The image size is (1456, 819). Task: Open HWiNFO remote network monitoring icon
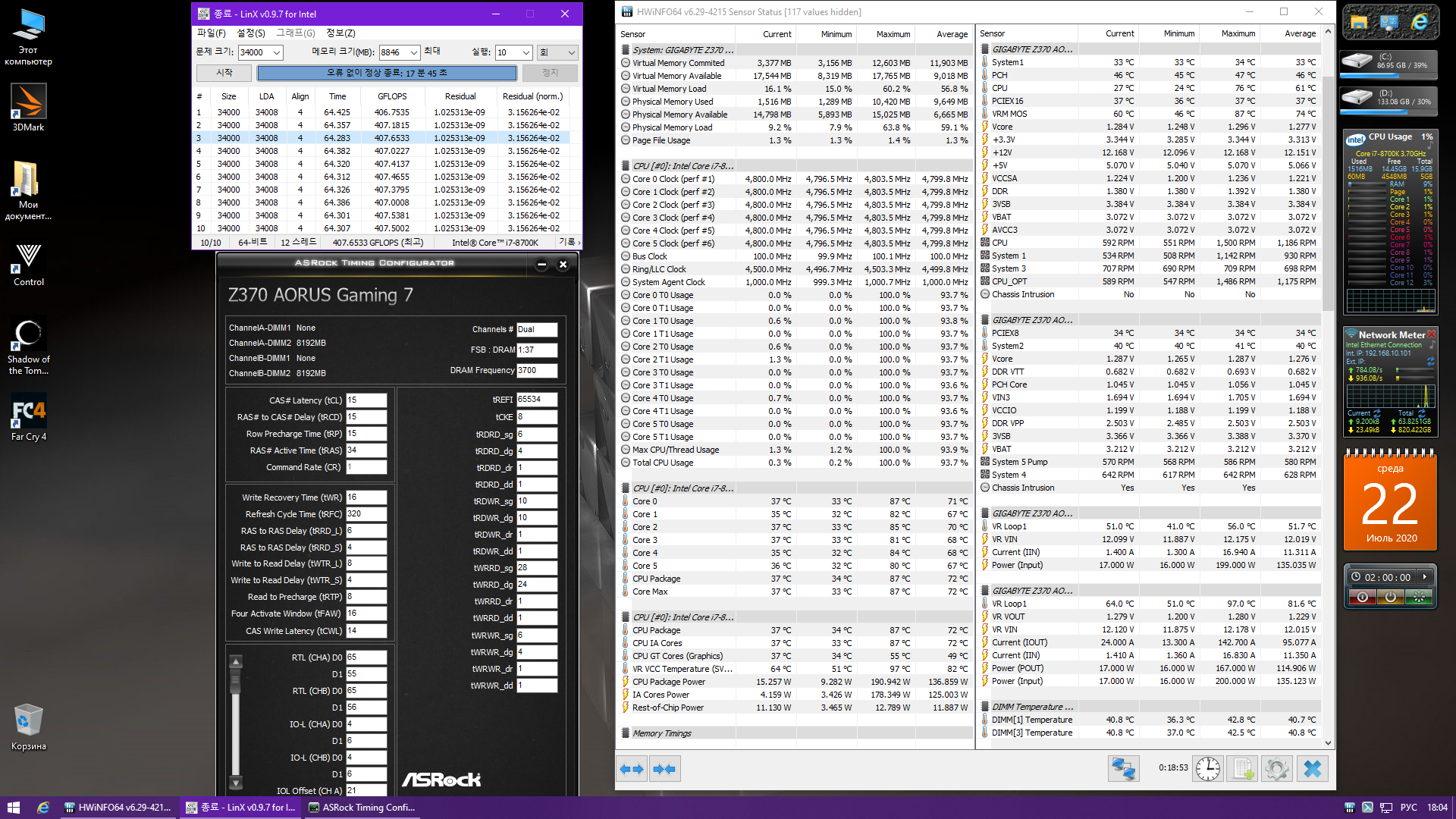point(1123,769)
